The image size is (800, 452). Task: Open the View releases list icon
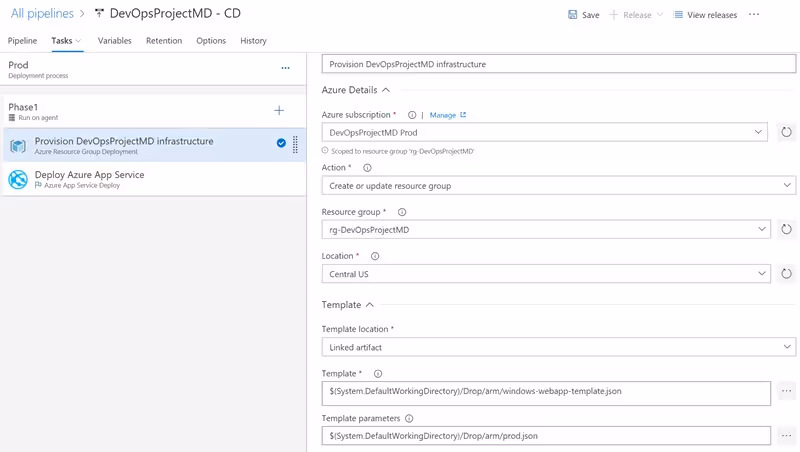(x=678, y=15)
